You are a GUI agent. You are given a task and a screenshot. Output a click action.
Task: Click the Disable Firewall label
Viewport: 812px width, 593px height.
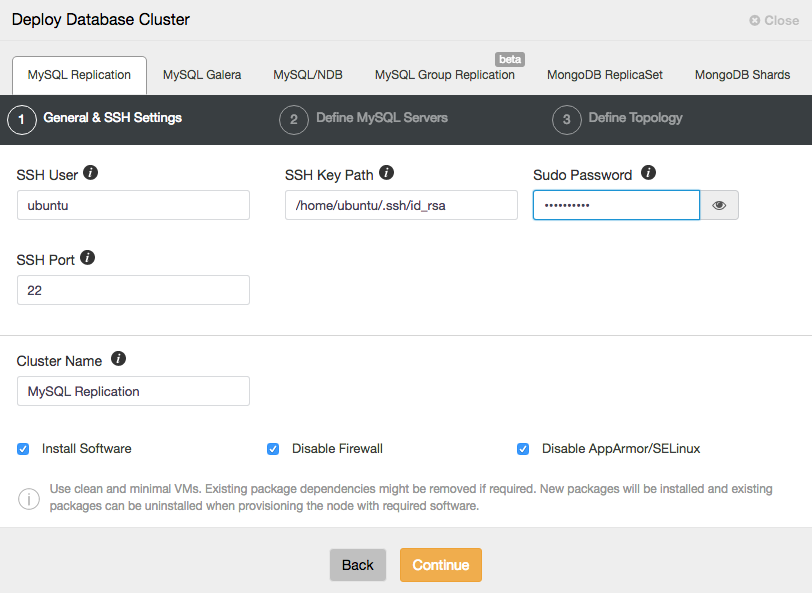337,449
